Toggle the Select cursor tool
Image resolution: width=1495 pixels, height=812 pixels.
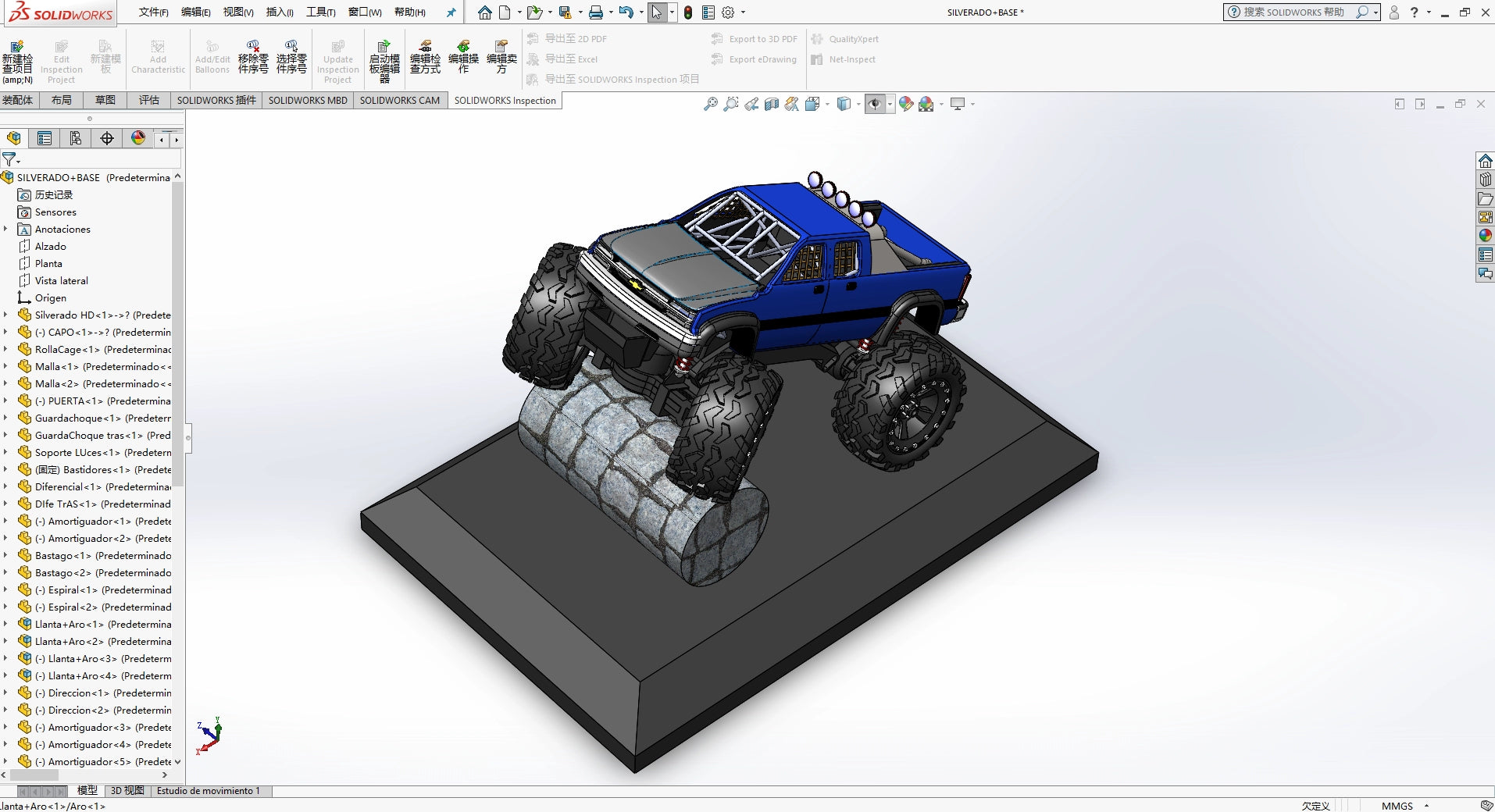657,12
